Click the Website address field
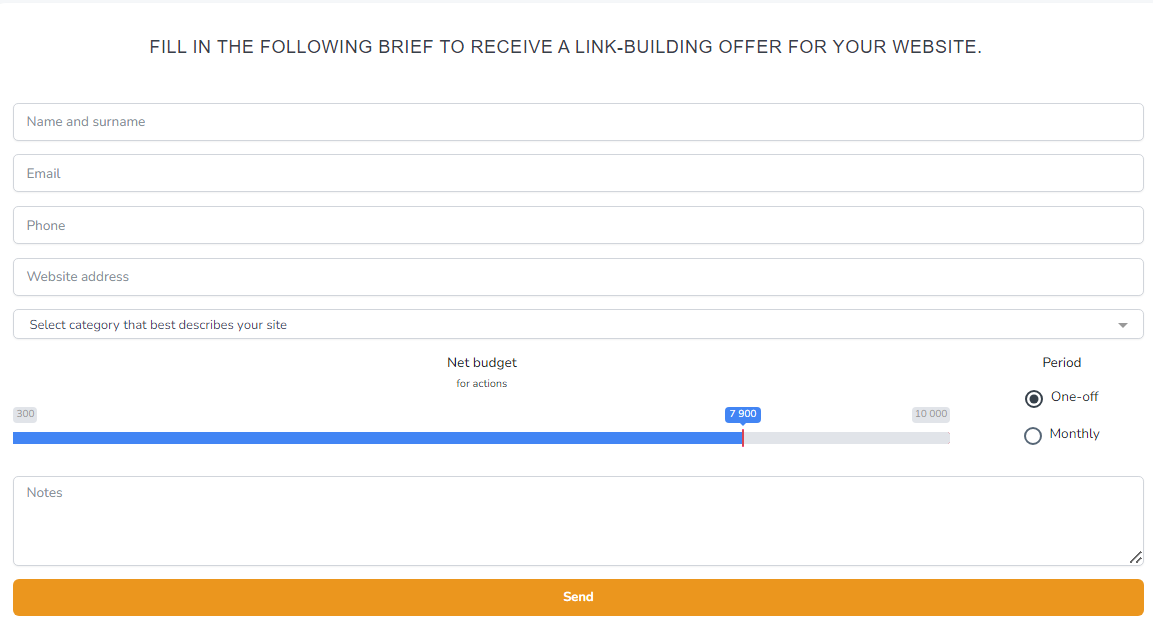The image size is (1153, 640). pos(577,277)
